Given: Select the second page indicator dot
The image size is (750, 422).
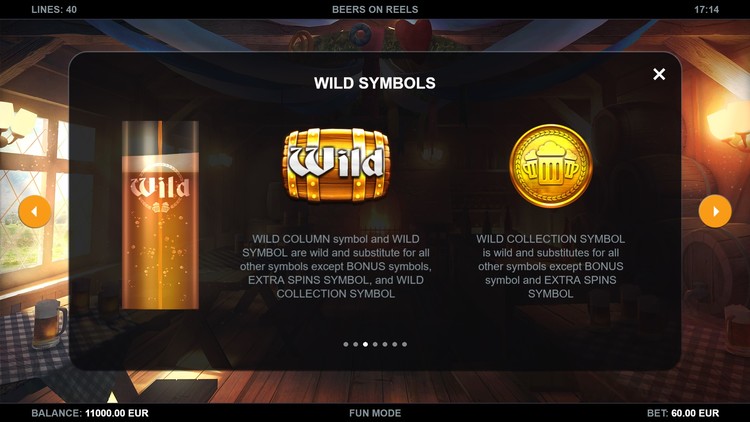Looking at the screenshot, I should [x=355, y=344].
